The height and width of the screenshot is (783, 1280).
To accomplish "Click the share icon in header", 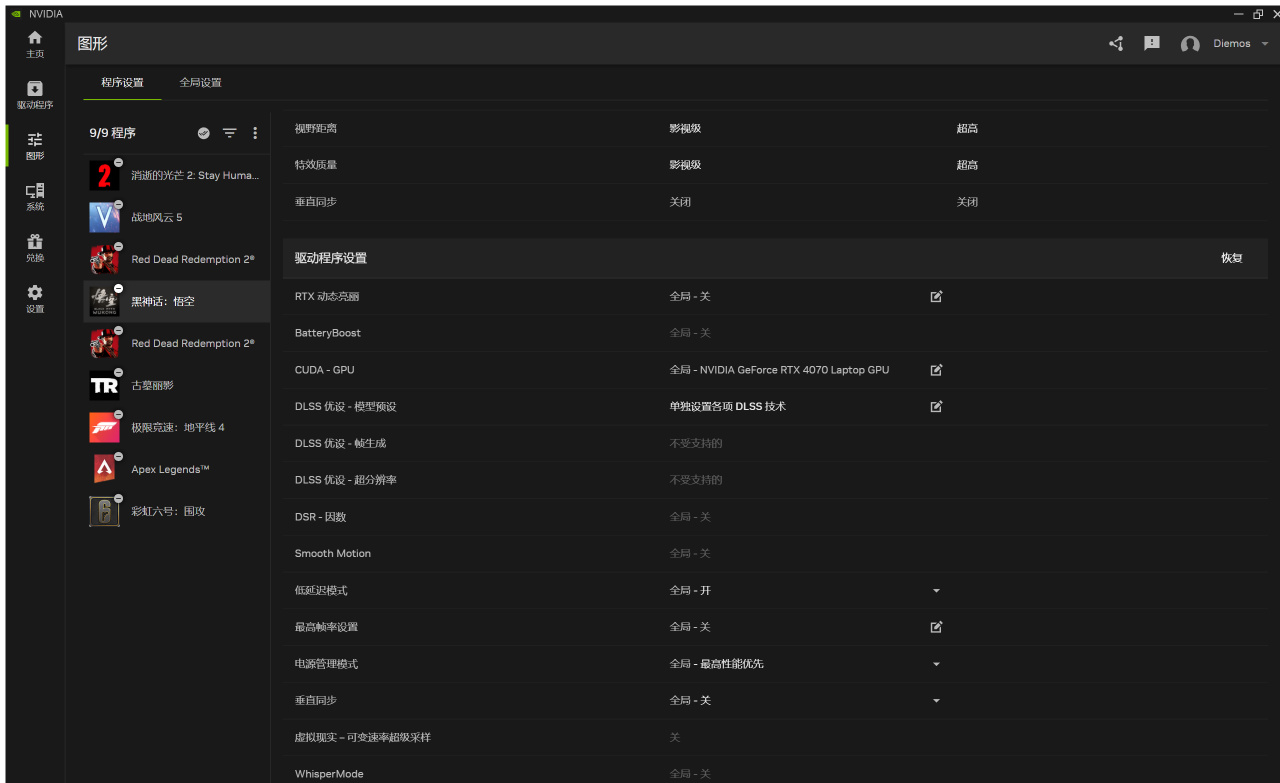I will point(1116,44).
